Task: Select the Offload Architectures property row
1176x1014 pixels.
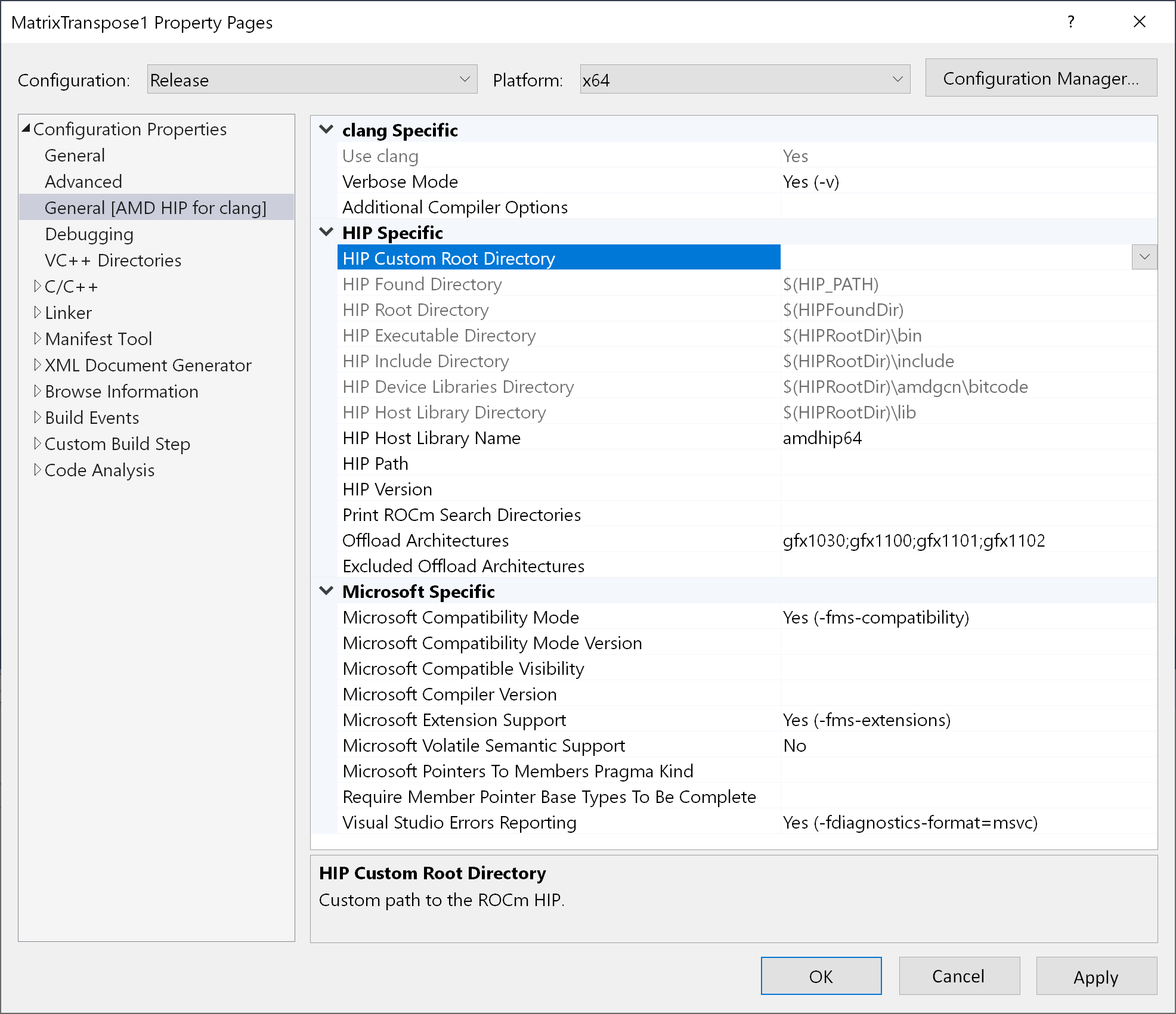Action: (425, 541)
